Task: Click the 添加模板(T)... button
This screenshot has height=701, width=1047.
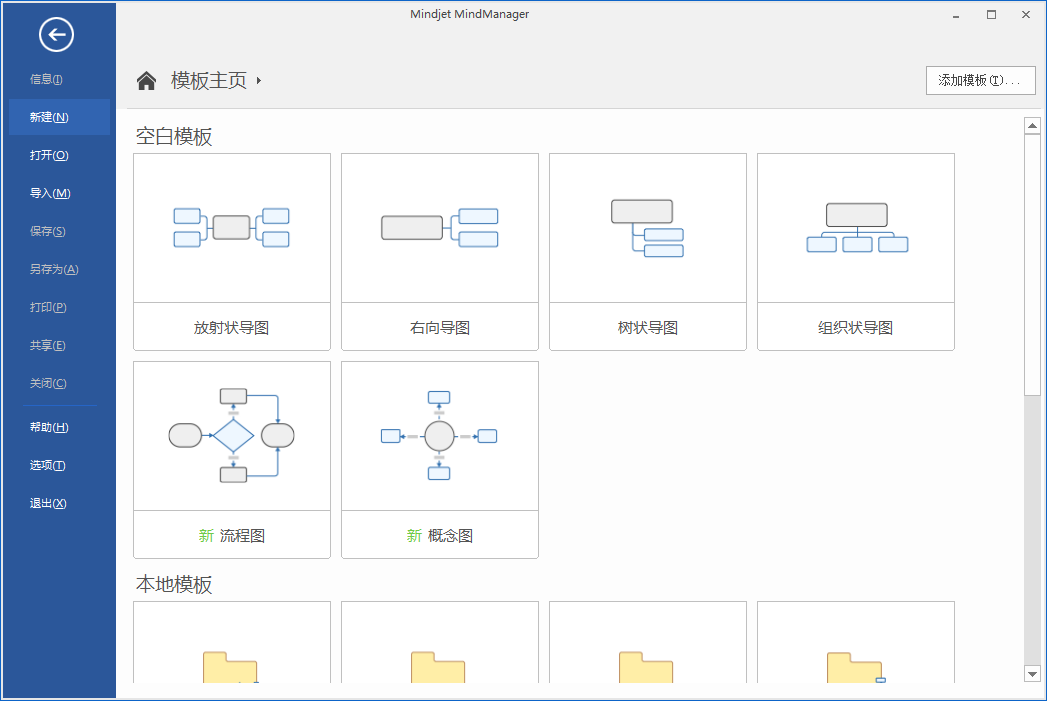Action: 980,80
